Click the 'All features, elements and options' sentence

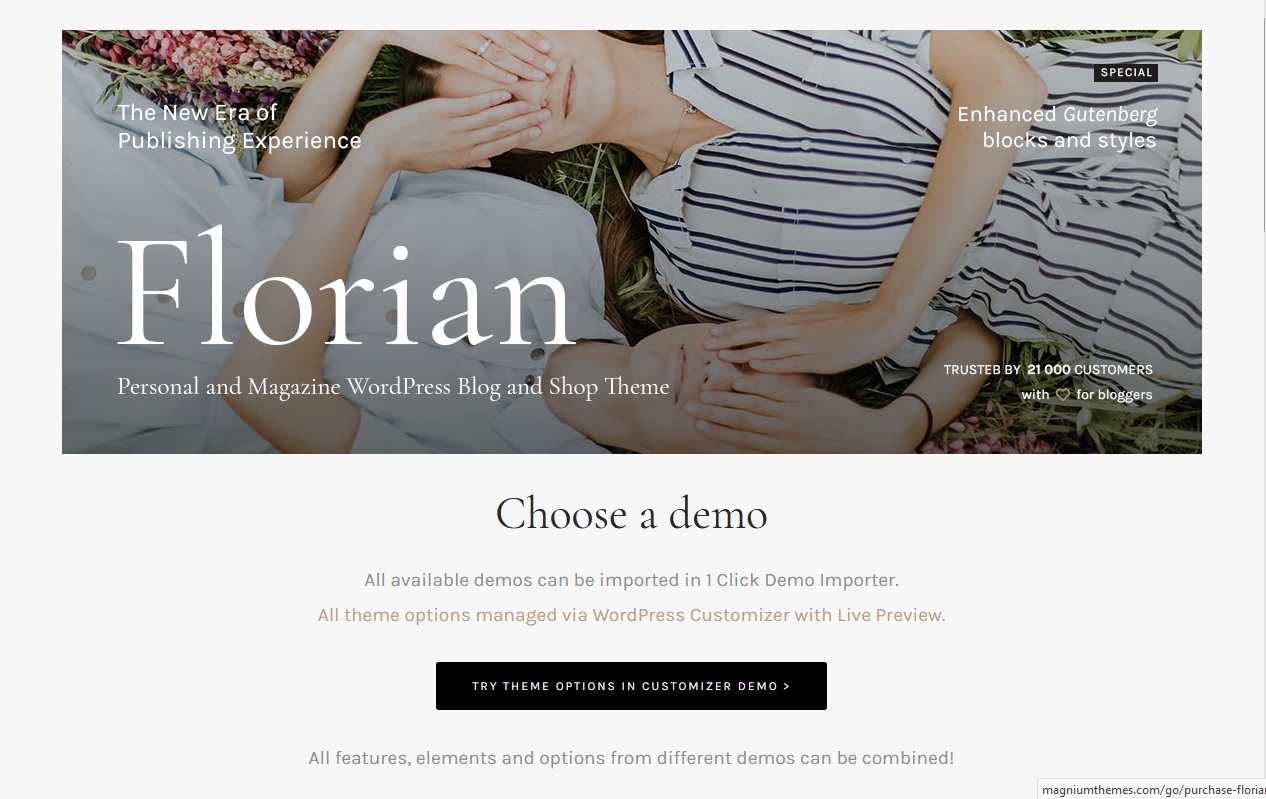coord(631,758)
